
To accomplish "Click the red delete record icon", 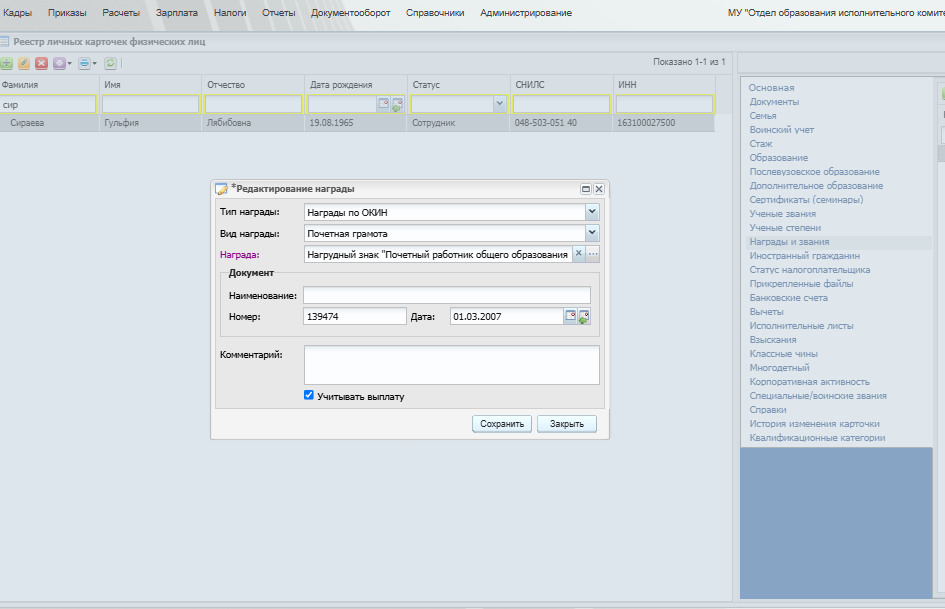I will (x=42, y=63).
